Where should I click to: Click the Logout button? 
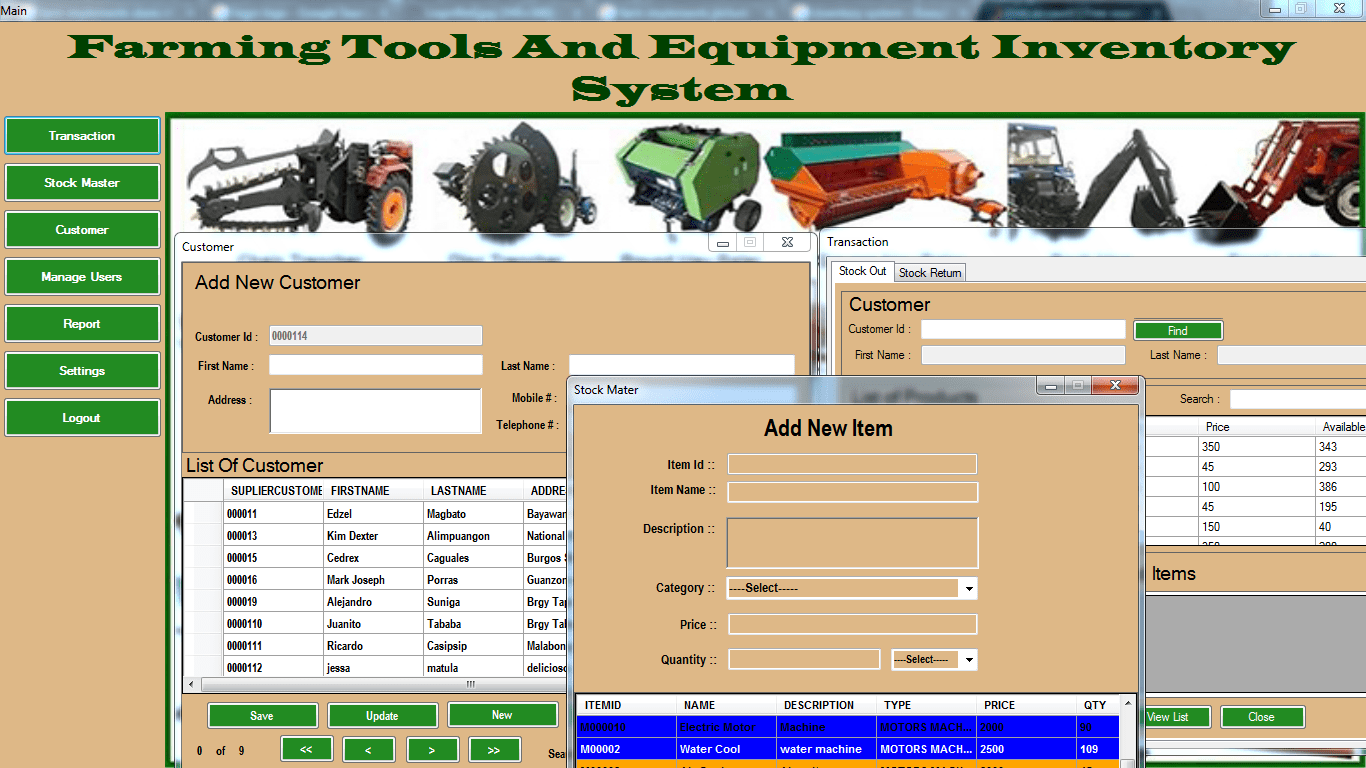coord(82,418)
